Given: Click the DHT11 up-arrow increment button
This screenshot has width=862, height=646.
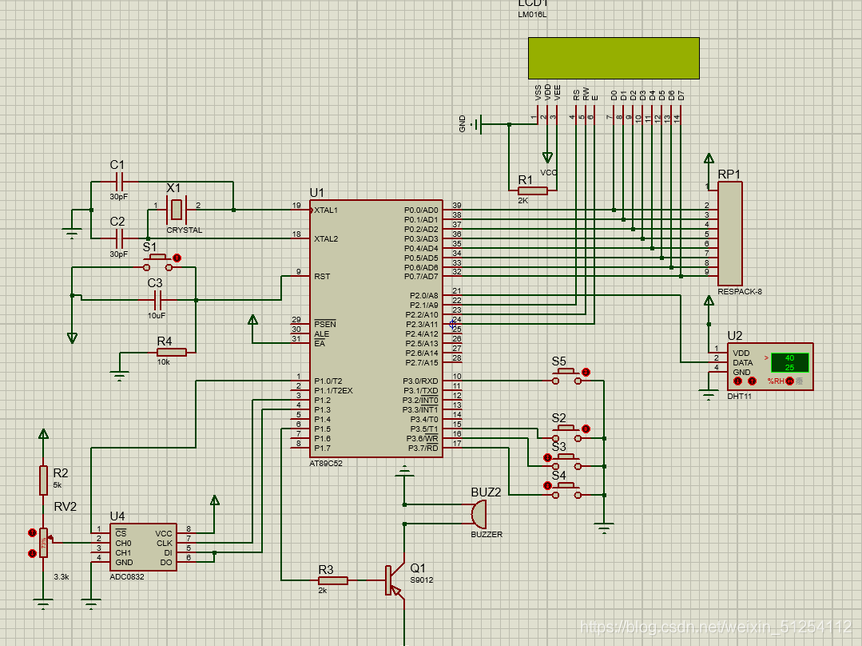Looking at the screenshot, I should [x=752, y=381].
